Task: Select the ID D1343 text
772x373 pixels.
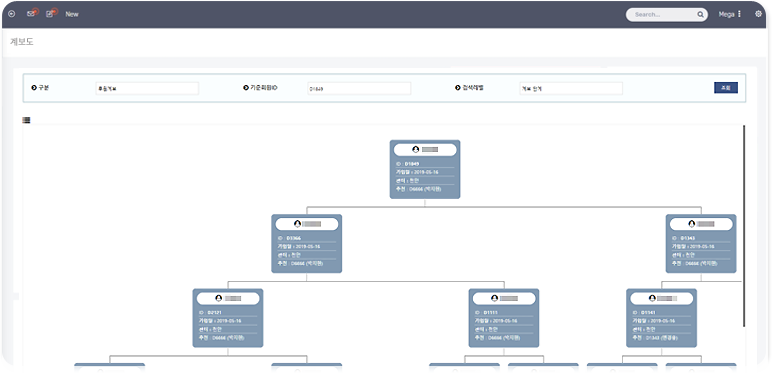Action: pyautogui.click(x=684, y=238)
